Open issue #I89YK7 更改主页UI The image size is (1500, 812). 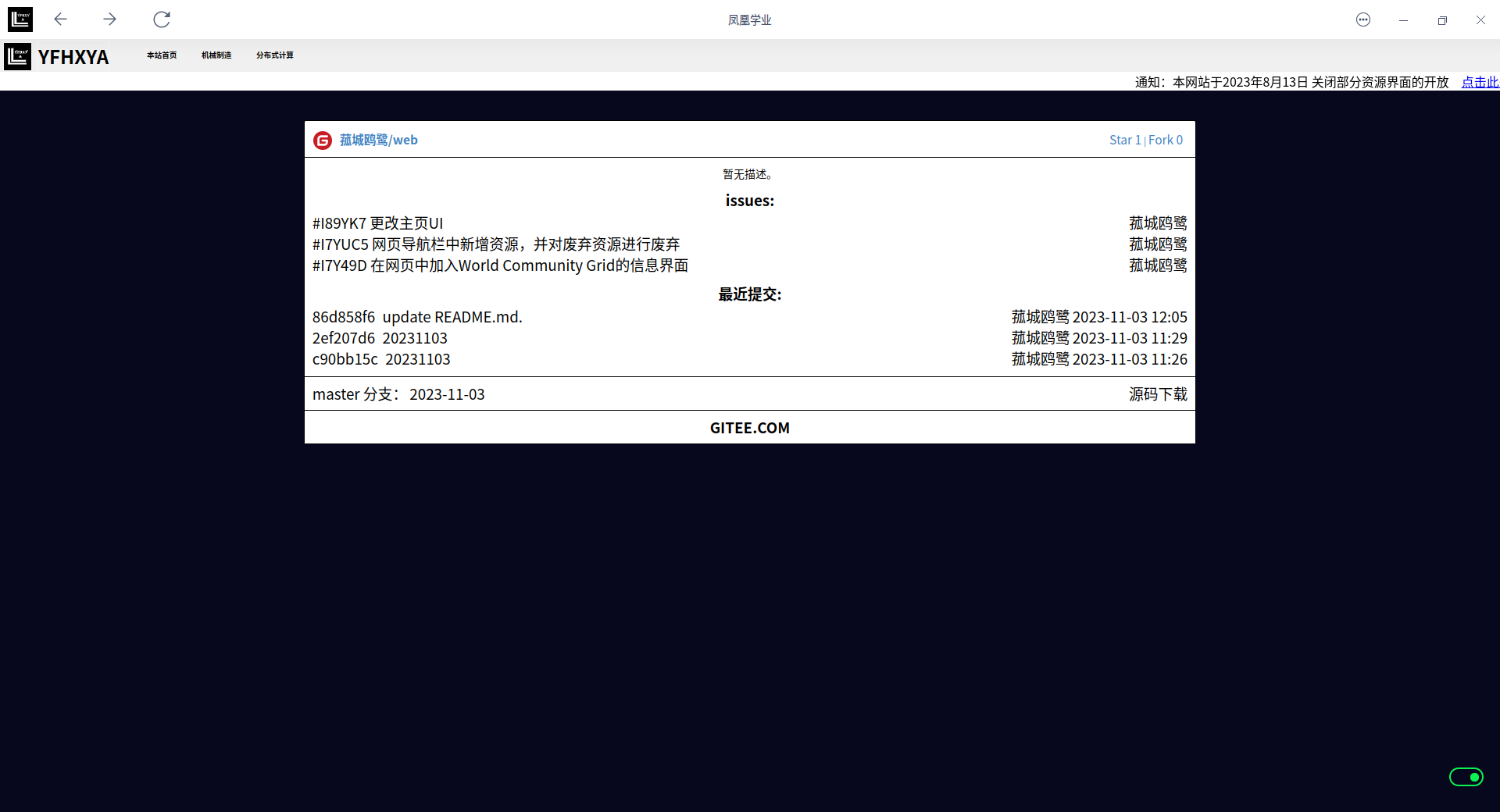tap(378, 223)
